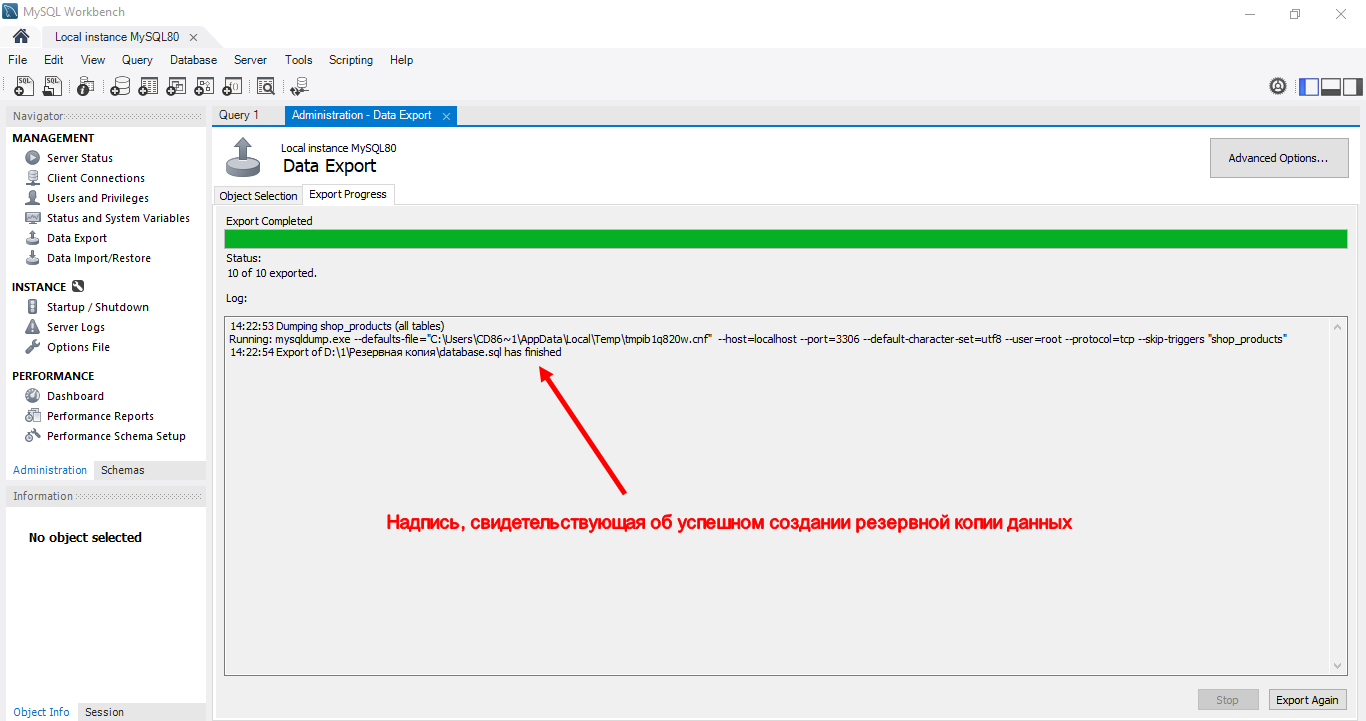Viewport: 1366px width, 721px height.
Task: Search table data toolbar icon
Action: [265, 87]
